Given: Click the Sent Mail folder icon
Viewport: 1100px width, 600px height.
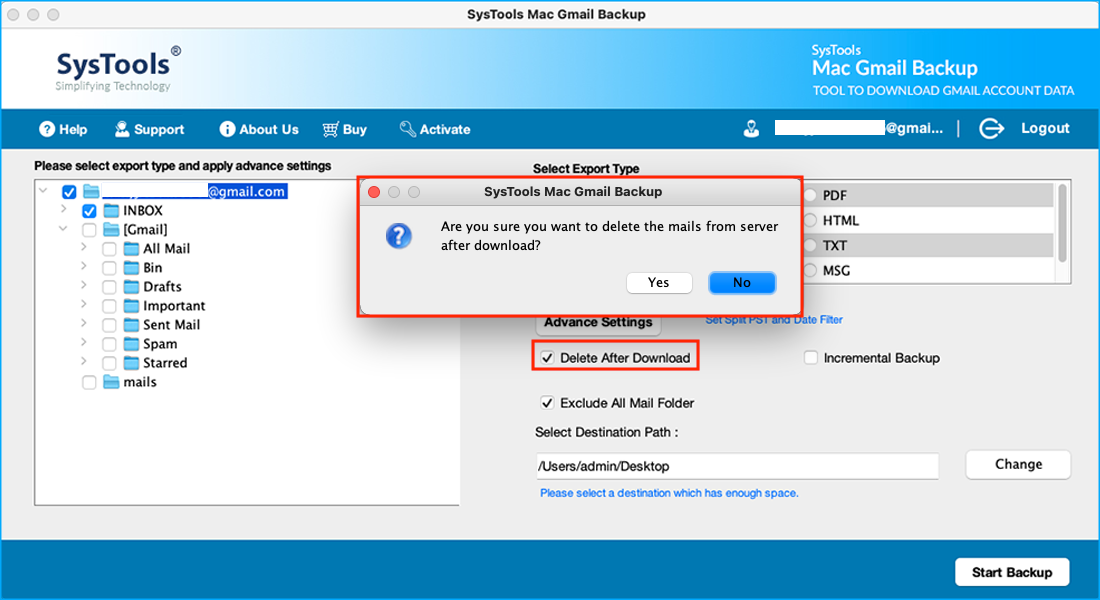Looking at the screenshot, I should [131, 325].
